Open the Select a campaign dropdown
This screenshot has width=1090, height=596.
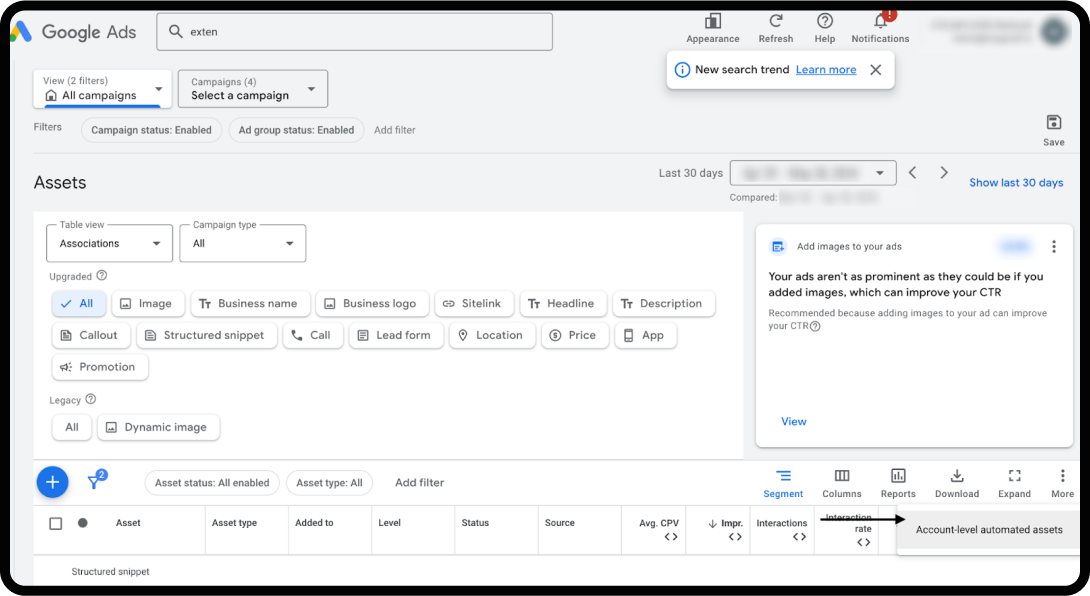coord(252,88)
